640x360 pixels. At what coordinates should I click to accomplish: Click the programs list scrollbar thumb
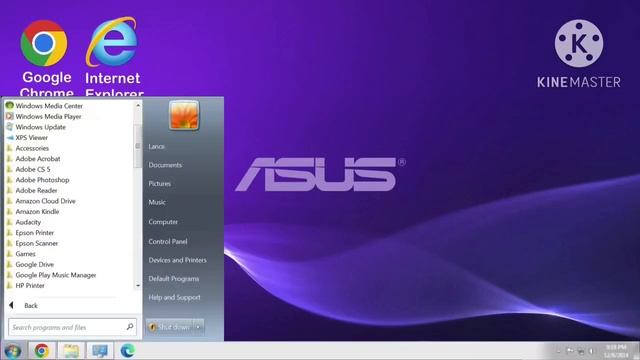click(x=138, y=146)
